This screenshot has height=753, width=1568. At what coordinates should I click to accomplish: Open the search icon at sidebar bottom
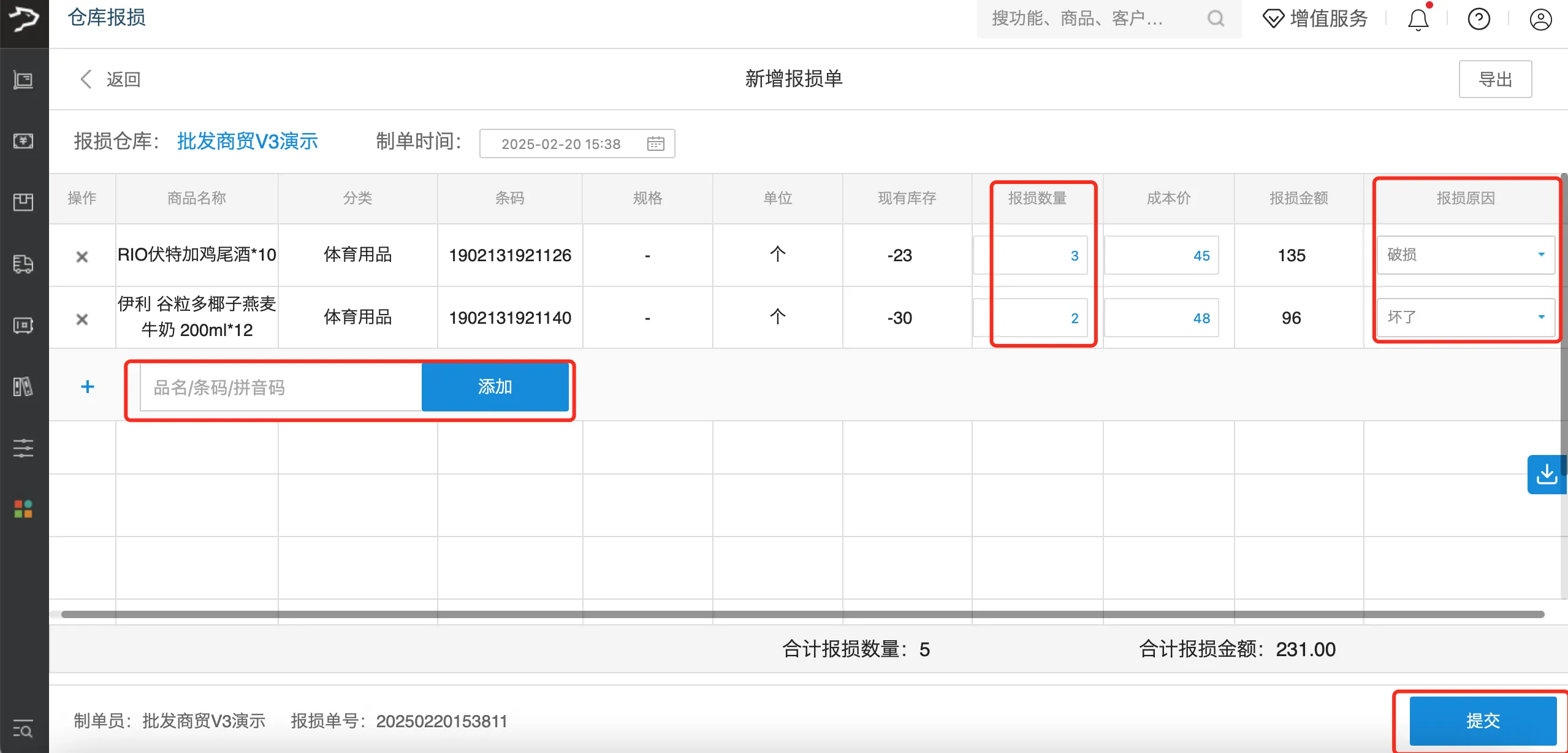[23, 730]
